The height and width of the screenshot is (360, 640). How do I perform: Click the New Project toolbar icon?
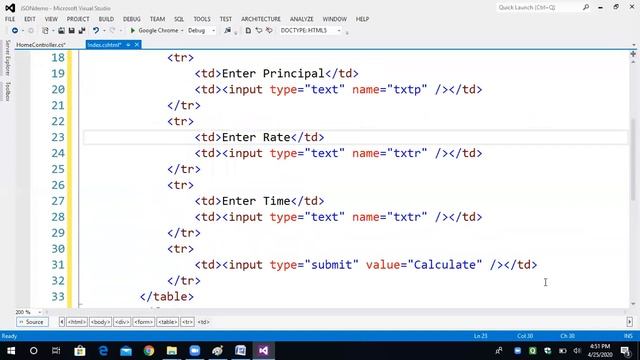45,31
